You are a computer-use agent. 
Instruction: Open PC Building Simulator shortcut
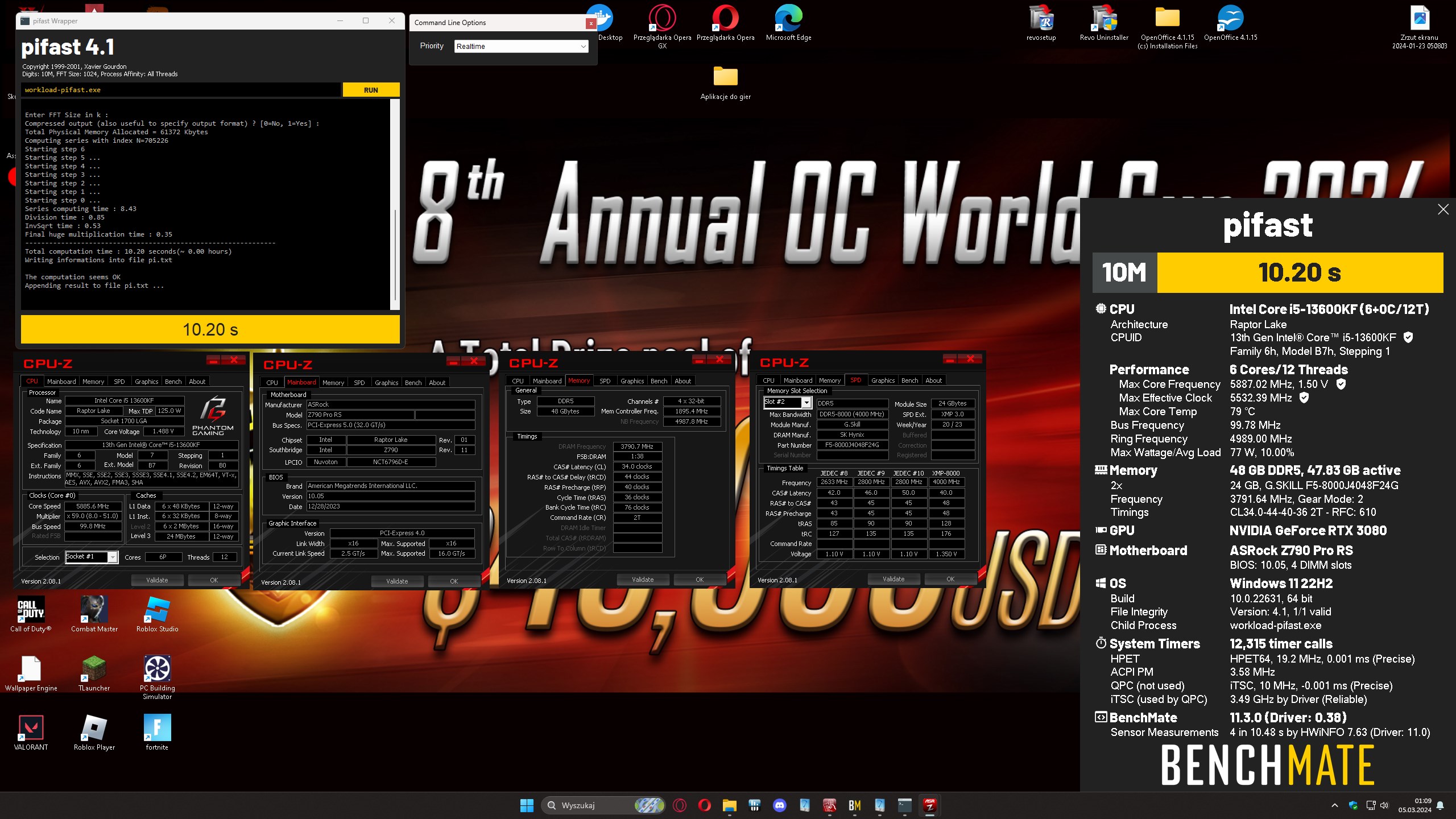click(158, 677)
